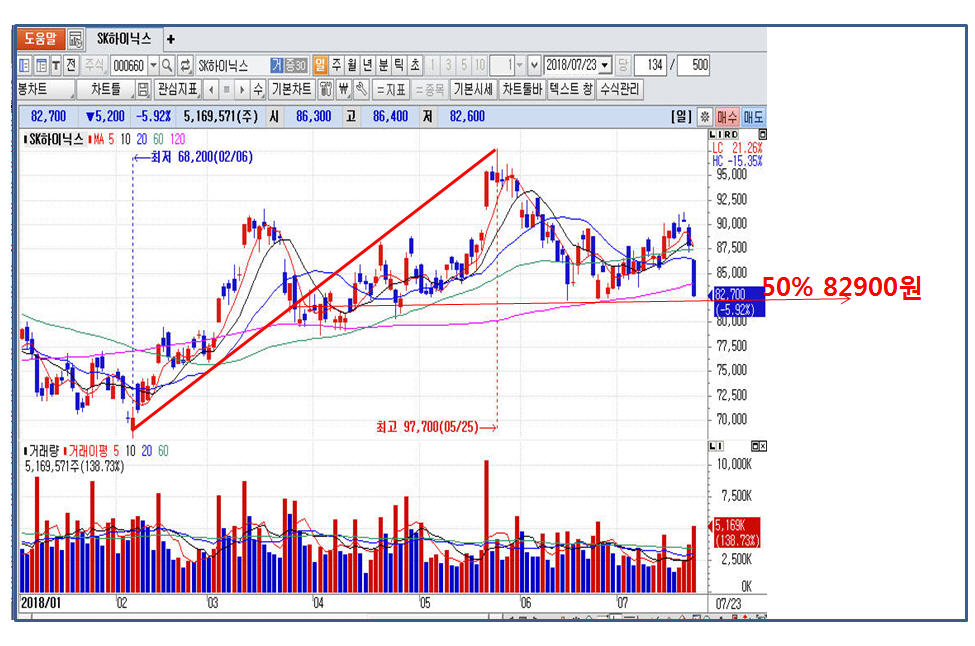Switch chart to monthly 월 period
The width and height of the screenshot is (975, 646).
click(352, 65)
